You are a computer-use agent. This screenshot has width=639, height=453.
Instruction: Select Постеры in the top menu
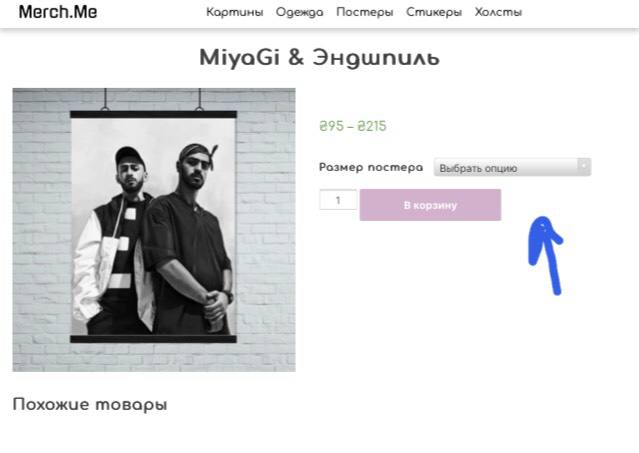click(x=365, y=12)
